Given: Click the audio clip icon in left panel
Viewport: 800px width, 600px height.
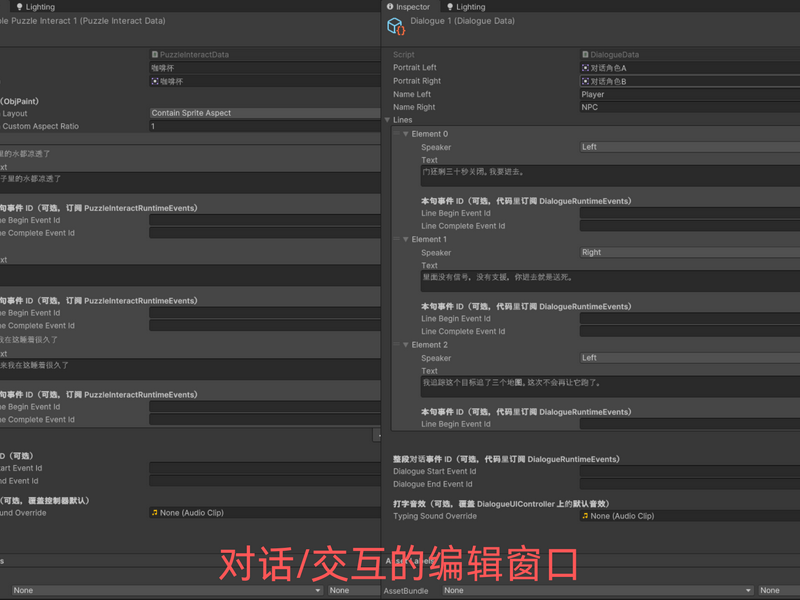Looking at the screenshot, I should click(x=155, y=513).
